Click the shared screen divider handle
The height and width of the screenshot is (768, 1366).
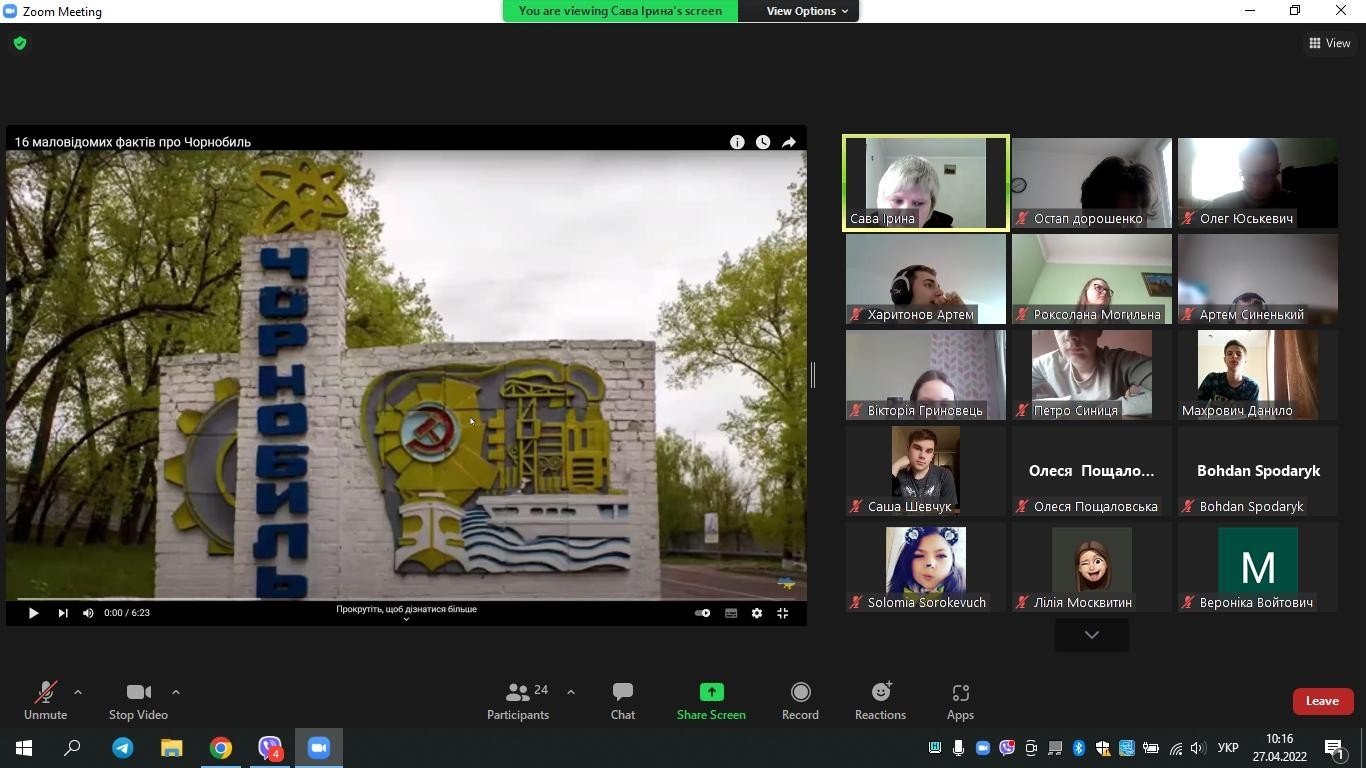pyautogui.click(x=813, y=375)
